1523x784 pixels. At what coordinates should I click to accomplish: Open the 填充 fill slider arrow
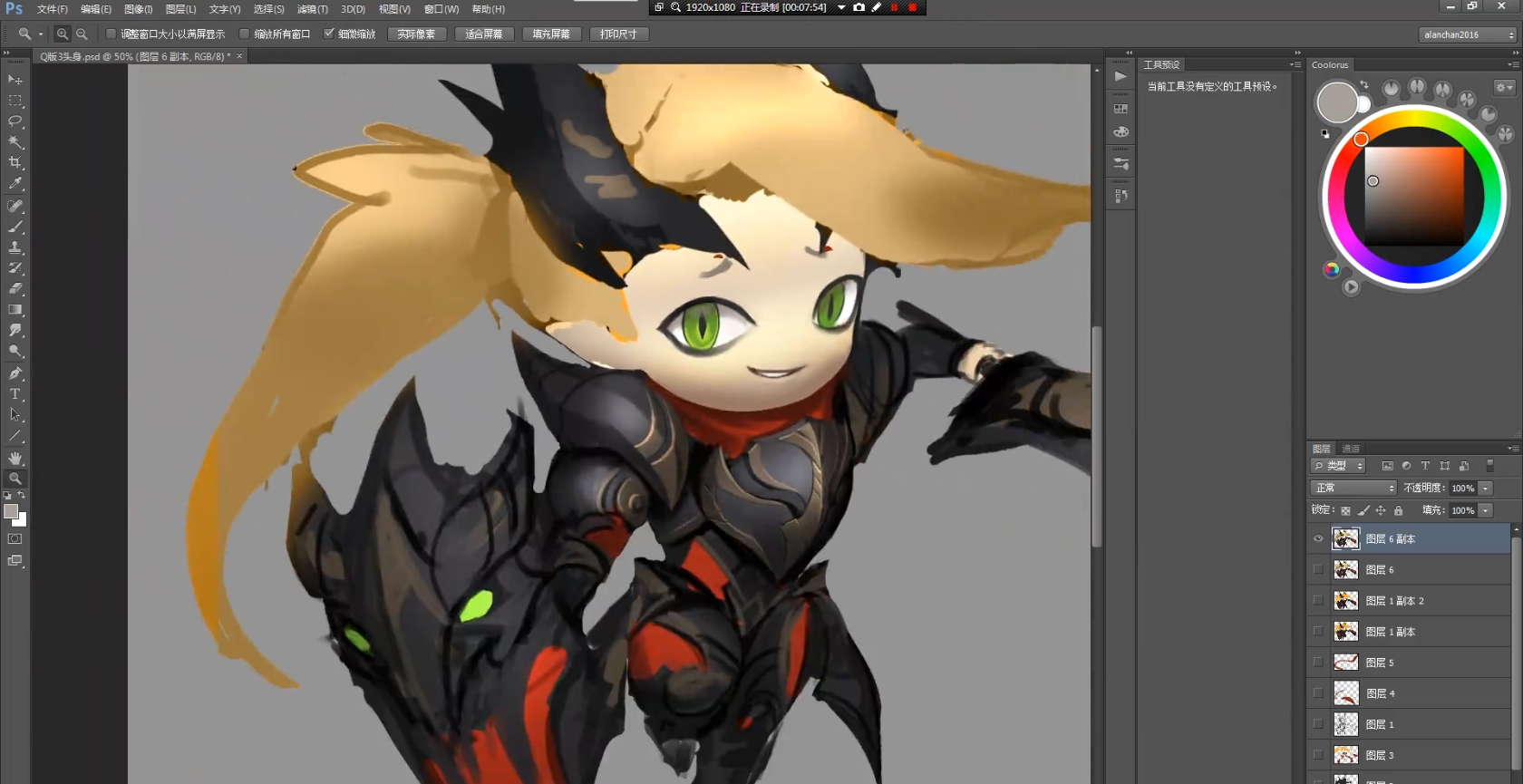[1486, 511]
